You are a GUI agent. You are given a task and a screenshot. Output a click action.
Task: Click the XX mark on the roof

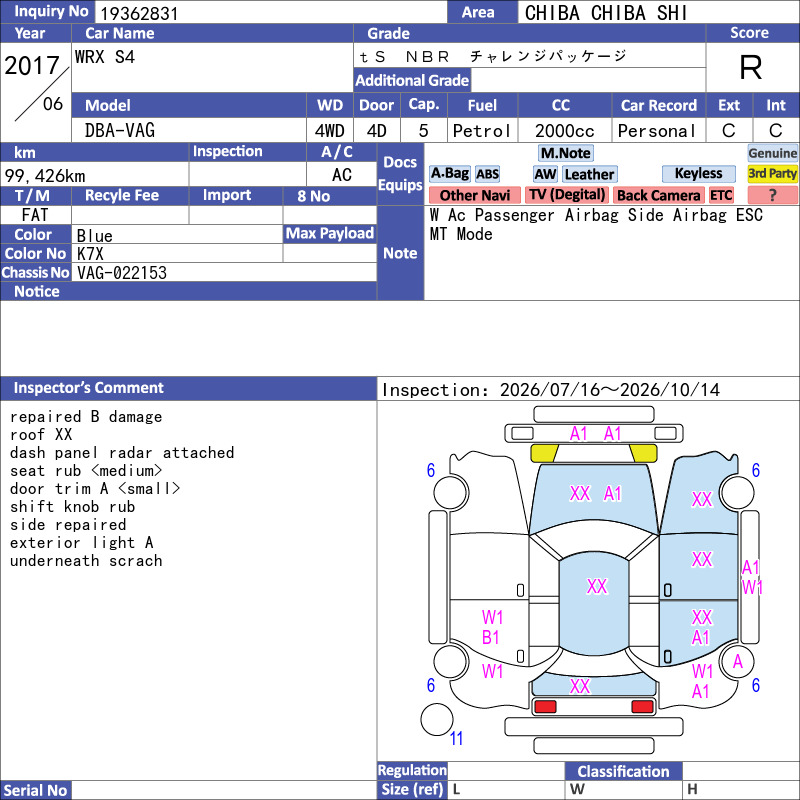(597, 587)
